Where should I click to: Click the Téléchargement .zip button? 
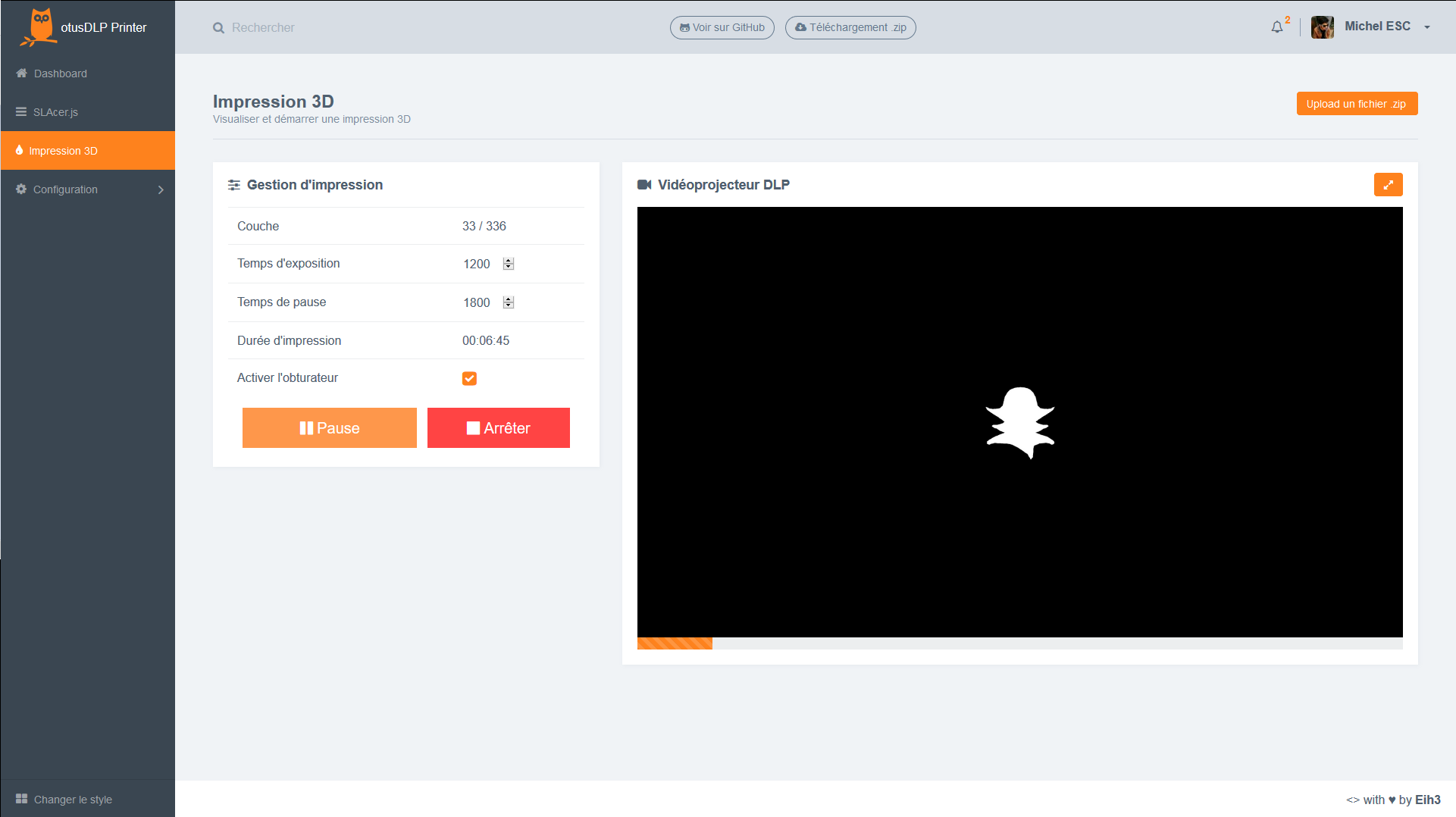(x=850, y=28)
